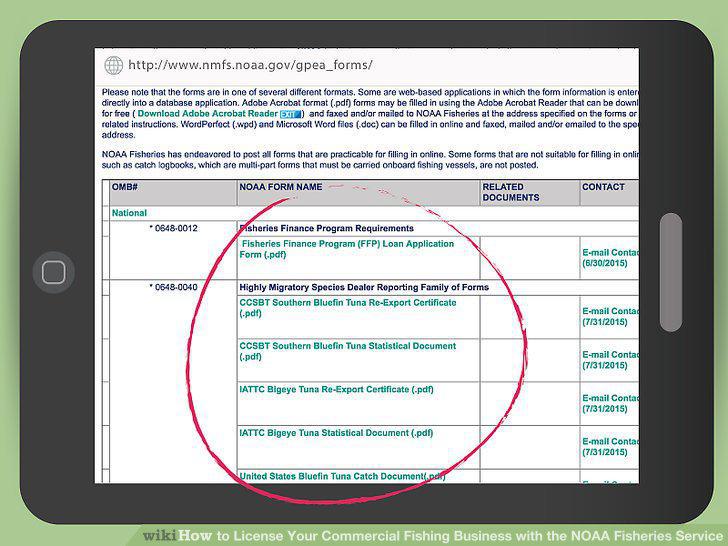Open IATTC Bigeye Tuna Statistical Document pdf

336,433
